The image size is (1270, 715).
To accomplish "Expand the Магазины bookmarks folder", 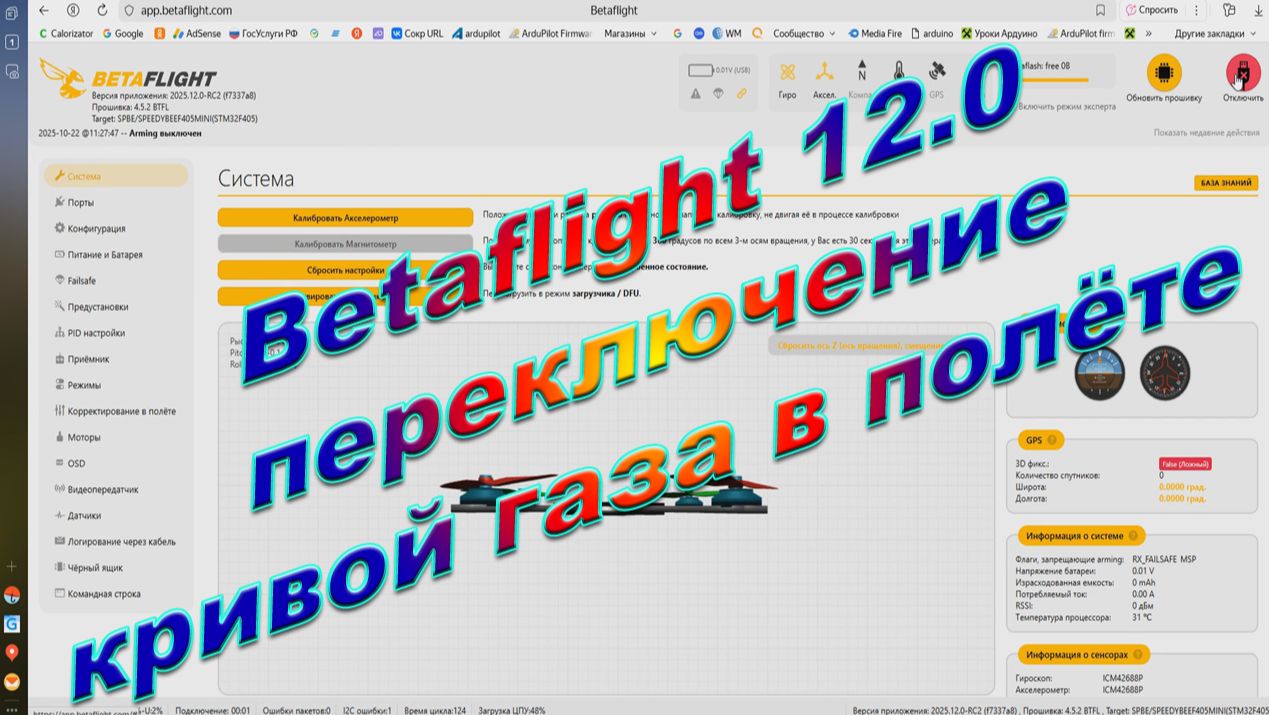I will tap(630, 33).
